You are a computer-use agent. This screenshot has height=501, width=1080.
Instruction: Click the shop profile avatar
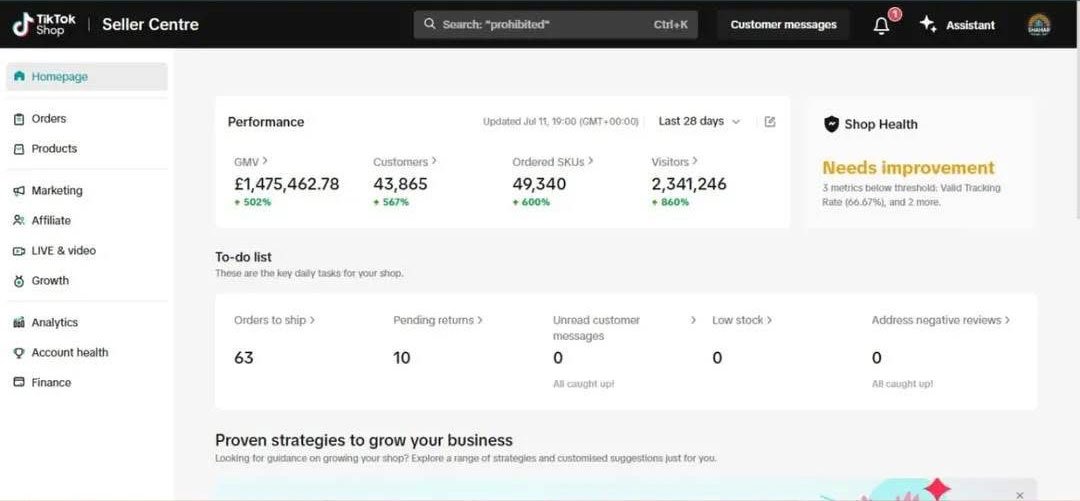(x=1039, y=25)
